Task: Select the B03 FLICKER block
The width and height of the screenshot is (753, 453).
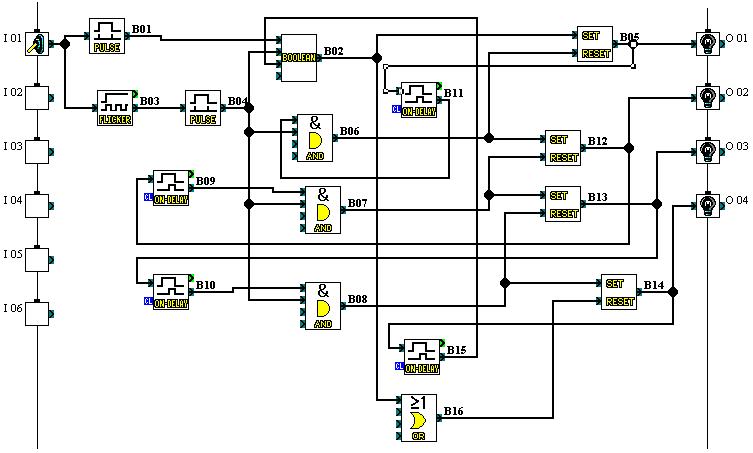Action: pos(115,108)
